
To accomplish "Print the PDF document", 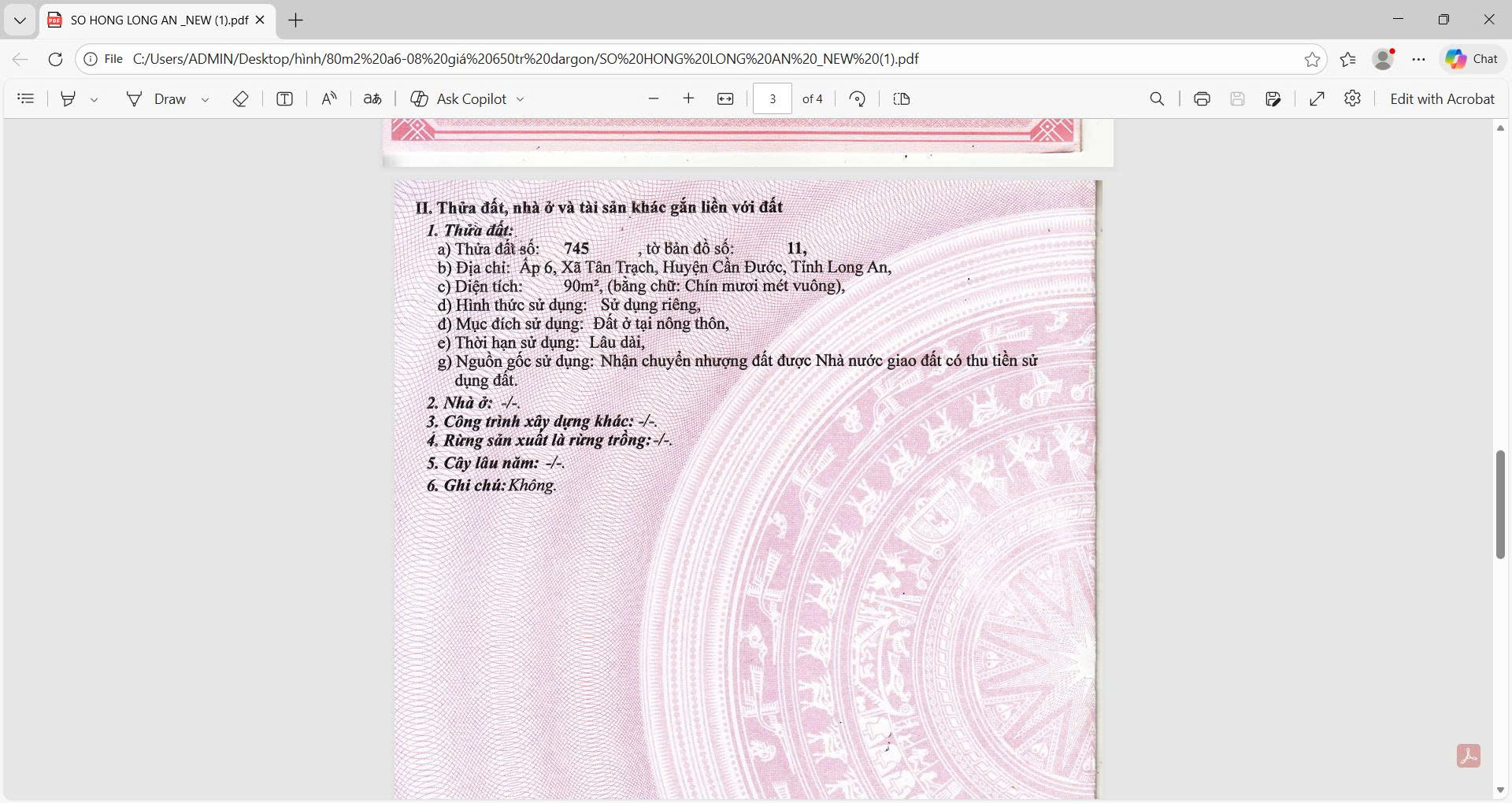I will click(x=1202, y=98).
